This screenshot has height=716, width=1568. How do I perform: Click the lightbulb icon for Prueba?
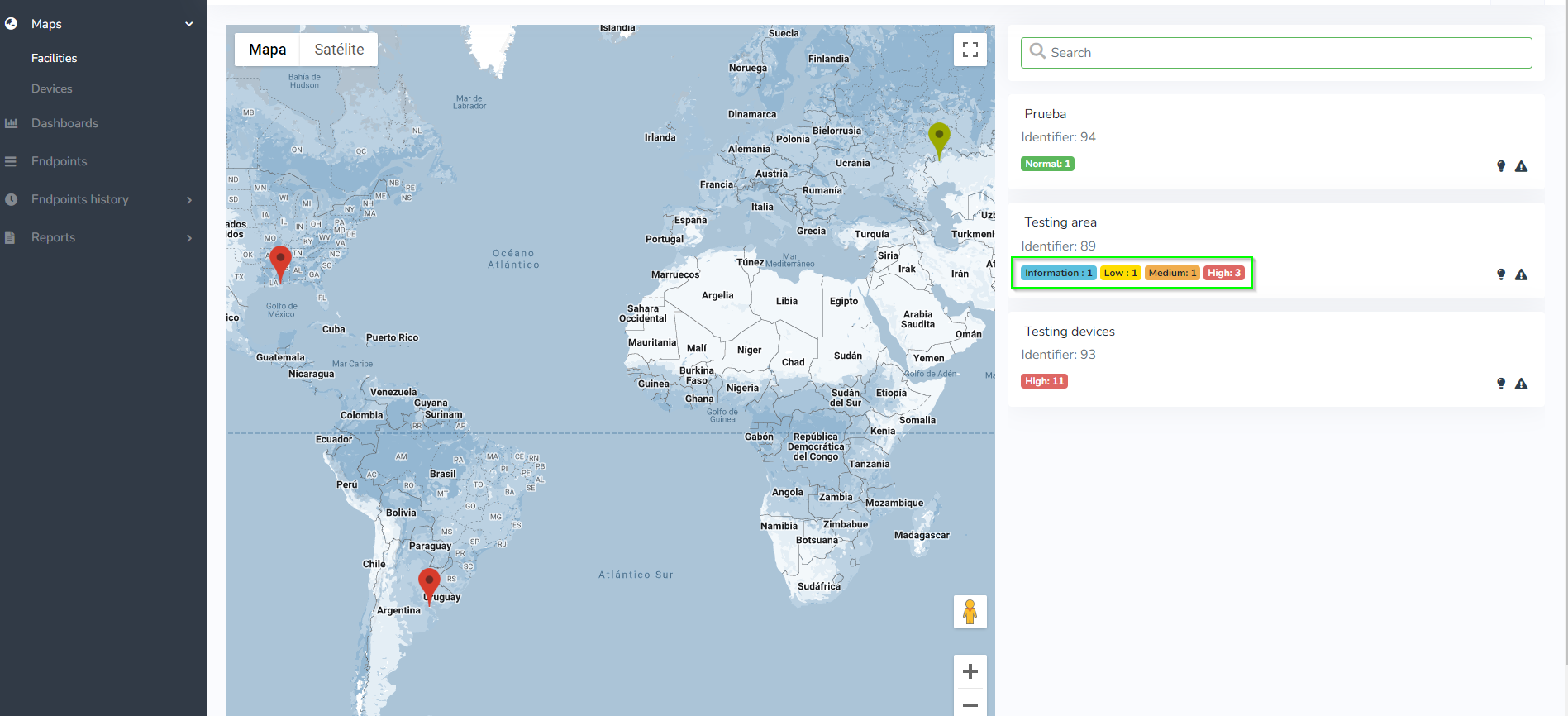1501,166
